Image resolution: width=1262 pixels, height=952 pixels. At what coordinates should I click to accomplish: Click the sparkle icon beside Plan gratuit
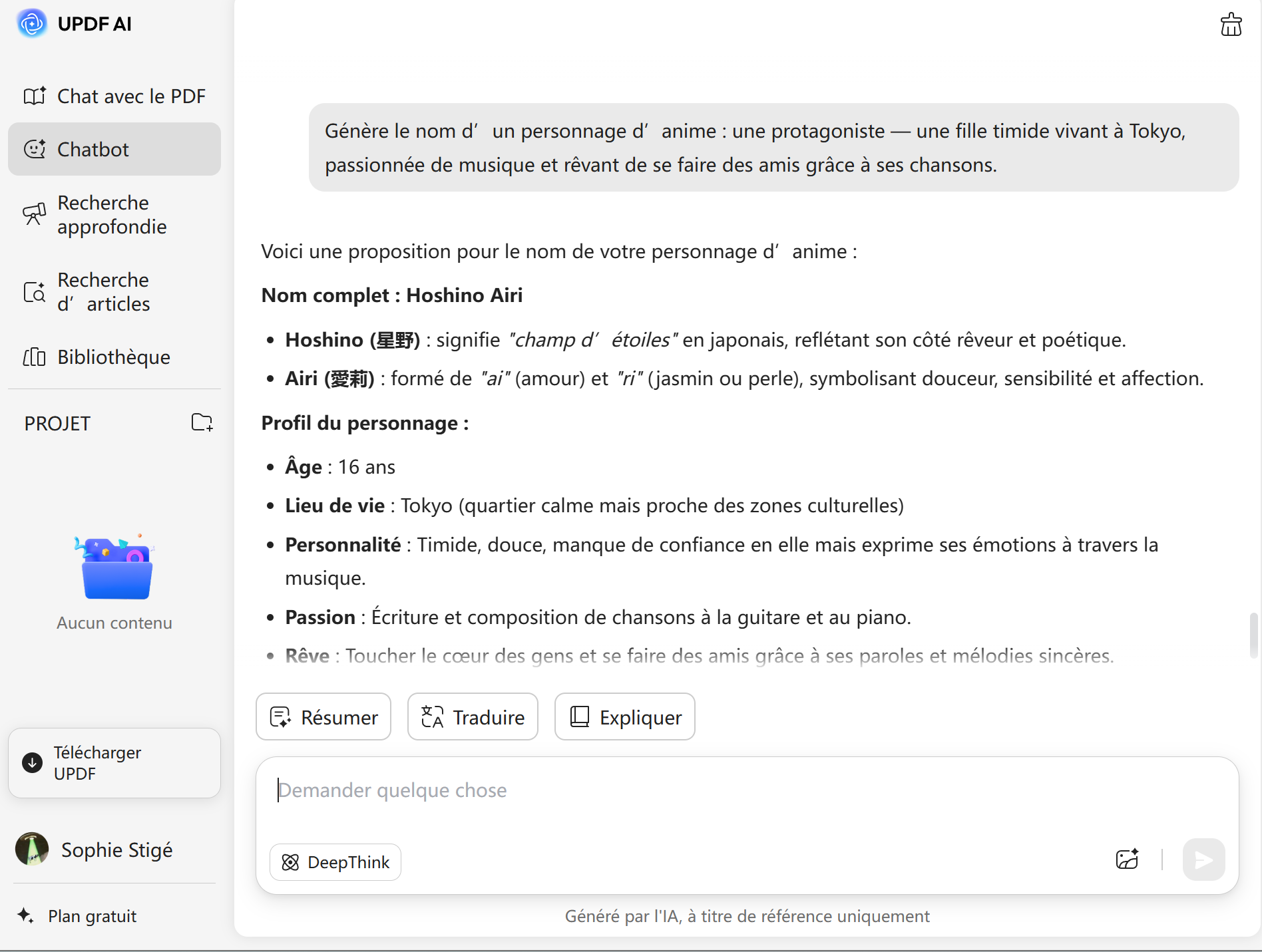[26, 915]
